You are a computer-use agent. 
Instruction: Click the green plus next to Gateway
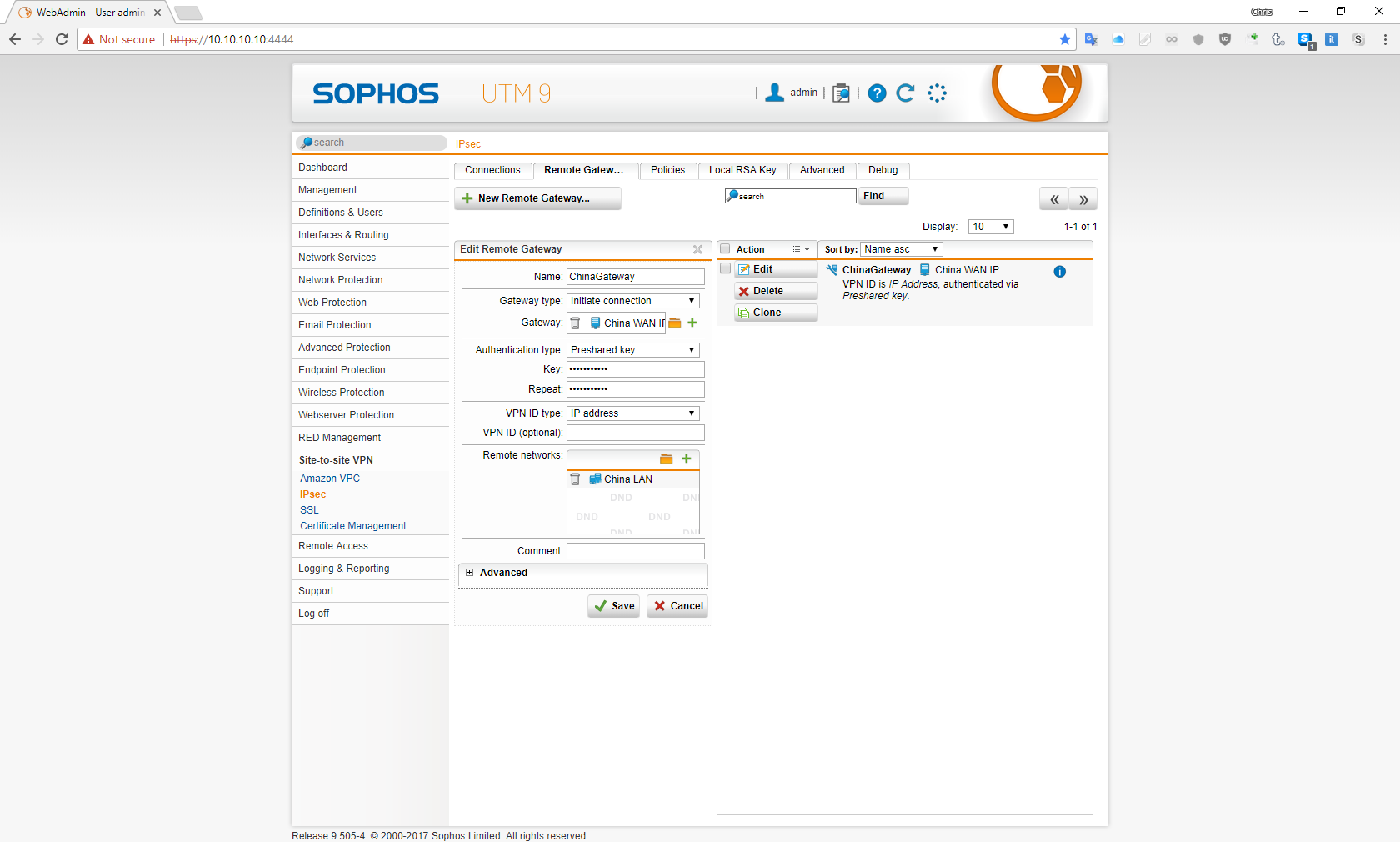pyautogui.click(x=692, y=323)
